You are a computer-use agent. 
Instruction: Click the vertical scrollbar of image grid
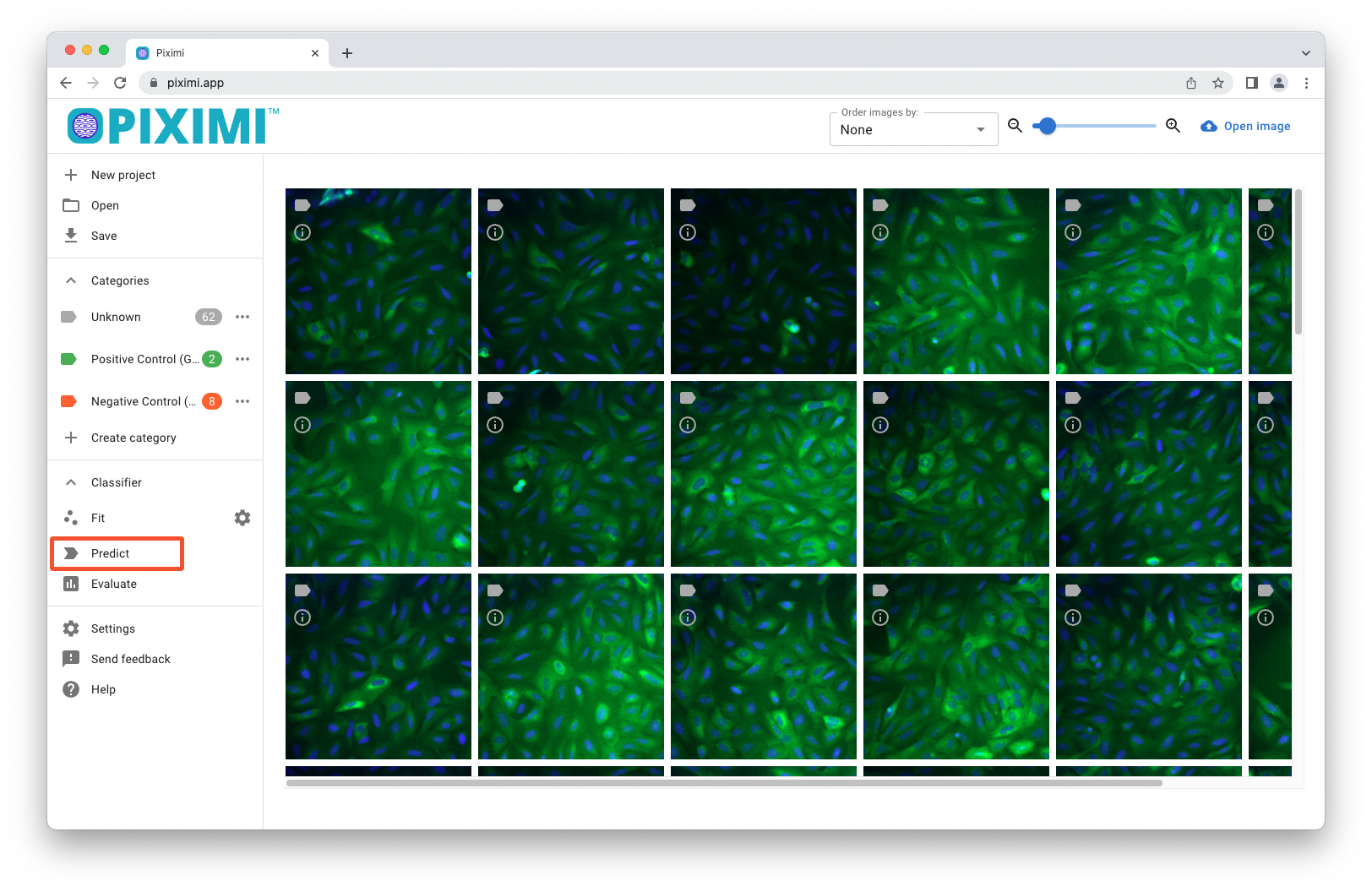coord(1298,261)
